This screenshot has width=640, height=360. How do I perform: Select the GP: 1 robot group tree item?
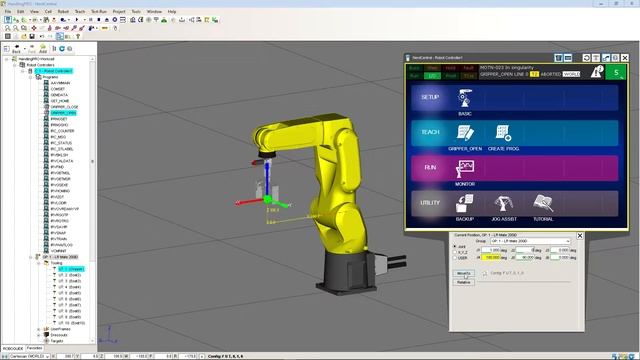coord(60,257)
